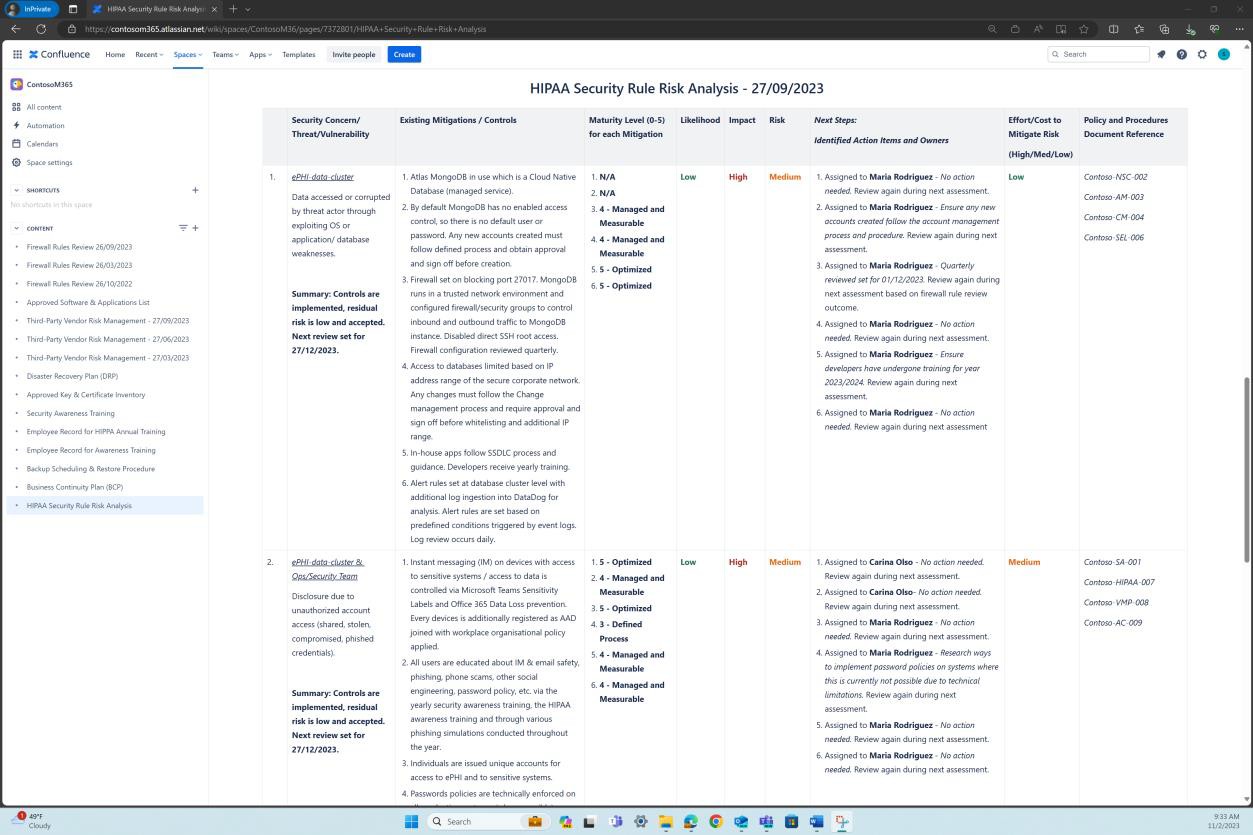Toggle the favorites star in address bar
The height and width of the screenshot is (835, 1253).
coord(1084,29)
